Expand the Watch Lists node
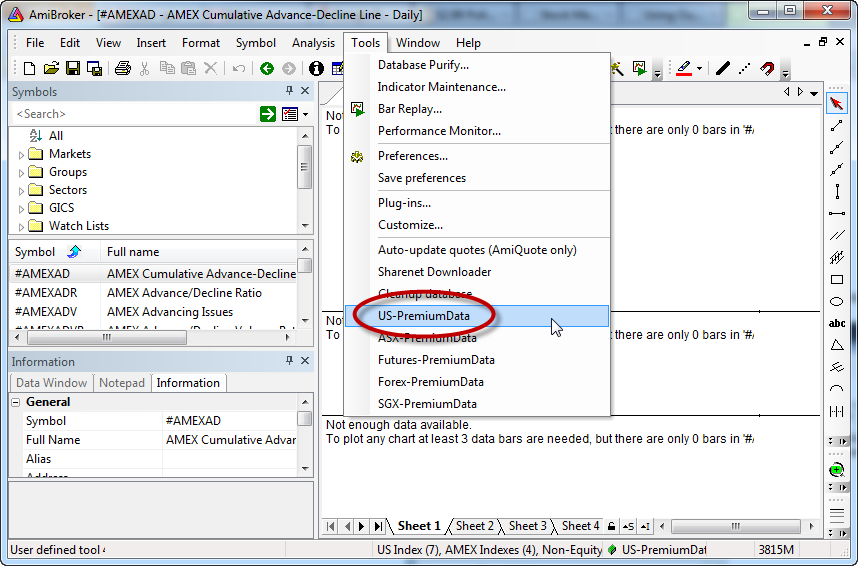 point(21,227)
